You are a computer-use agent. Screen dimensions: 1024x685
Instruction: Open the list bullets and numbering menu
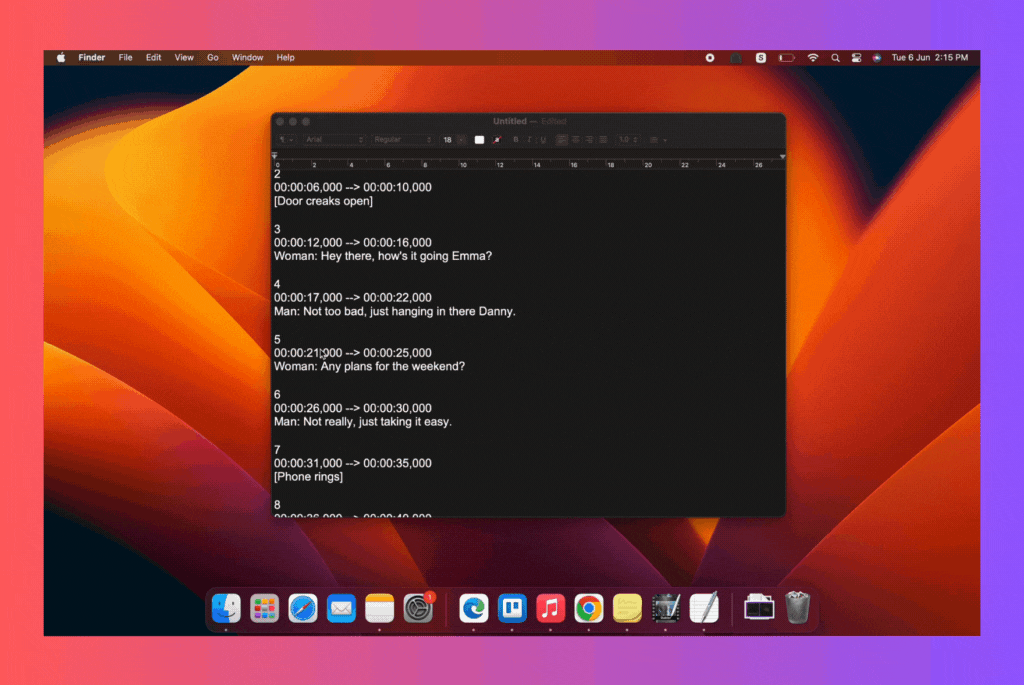(x=658, y=140)
